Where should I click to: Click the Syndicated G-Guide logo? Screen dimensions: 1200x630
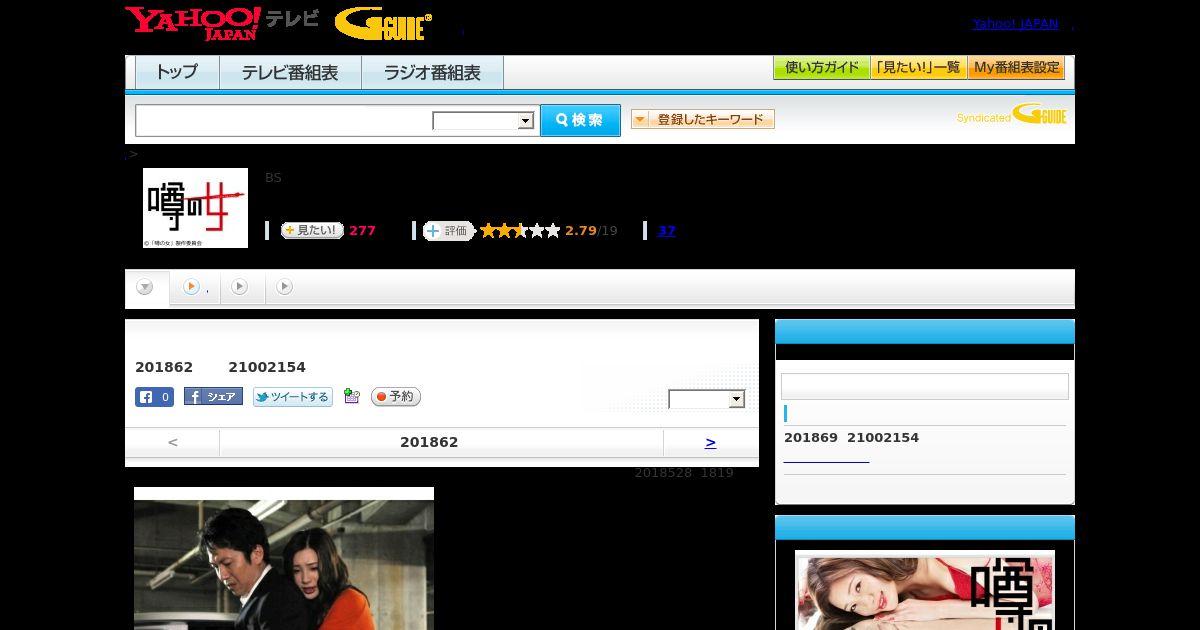coord(1012,114)
